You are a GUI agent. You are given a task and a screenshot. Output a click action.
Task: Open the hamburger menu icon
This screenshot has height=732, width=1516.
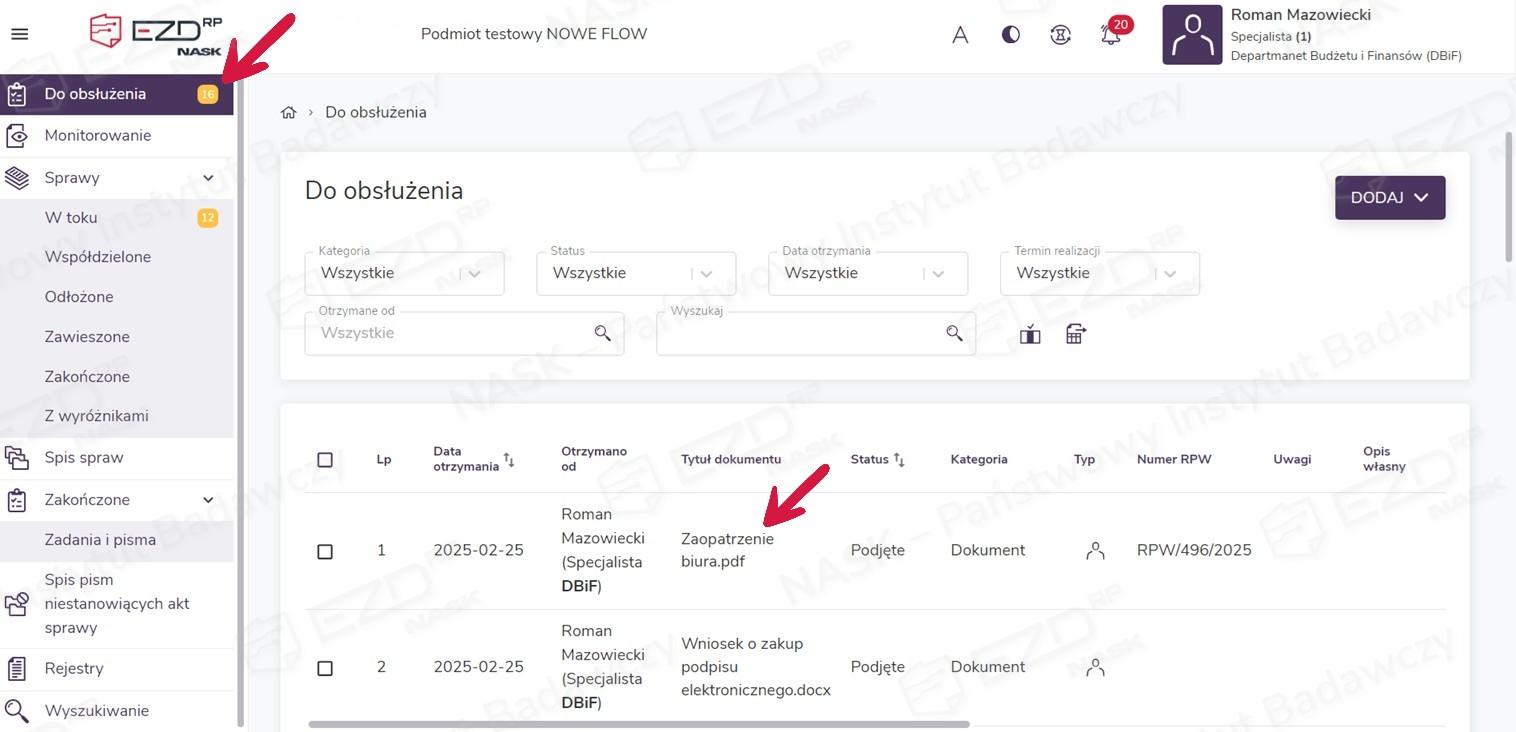click(19, 34)
